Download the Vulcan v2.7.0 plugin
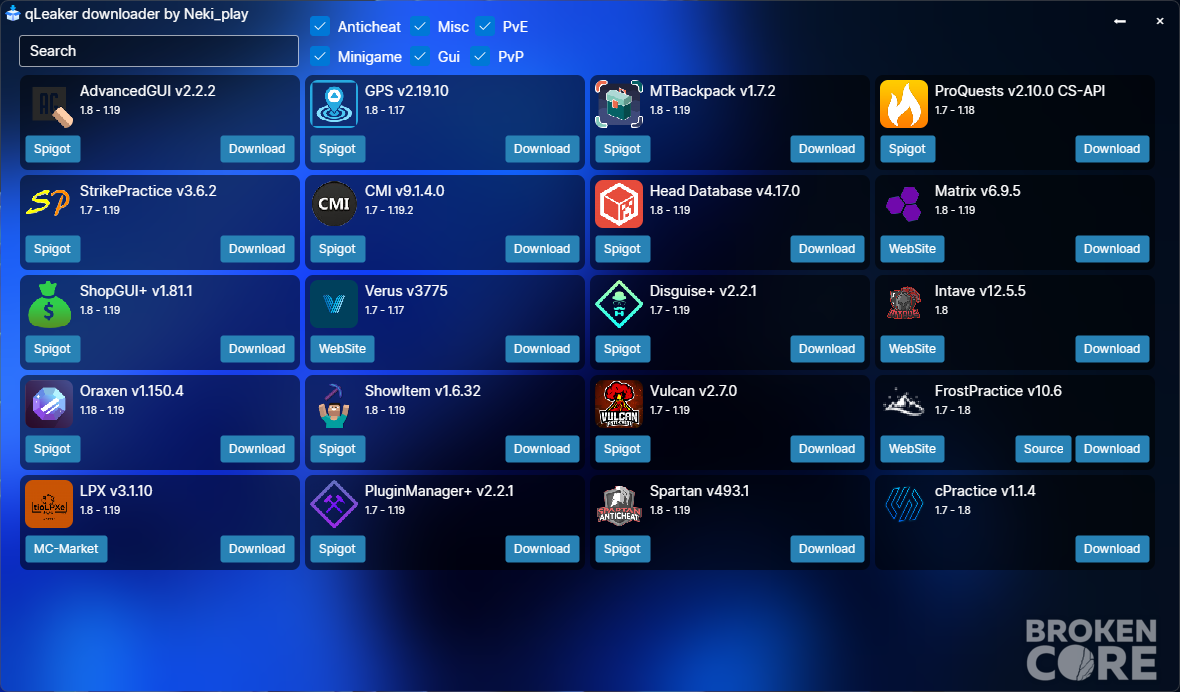The image size is (1180, 692). pos(827,449)
